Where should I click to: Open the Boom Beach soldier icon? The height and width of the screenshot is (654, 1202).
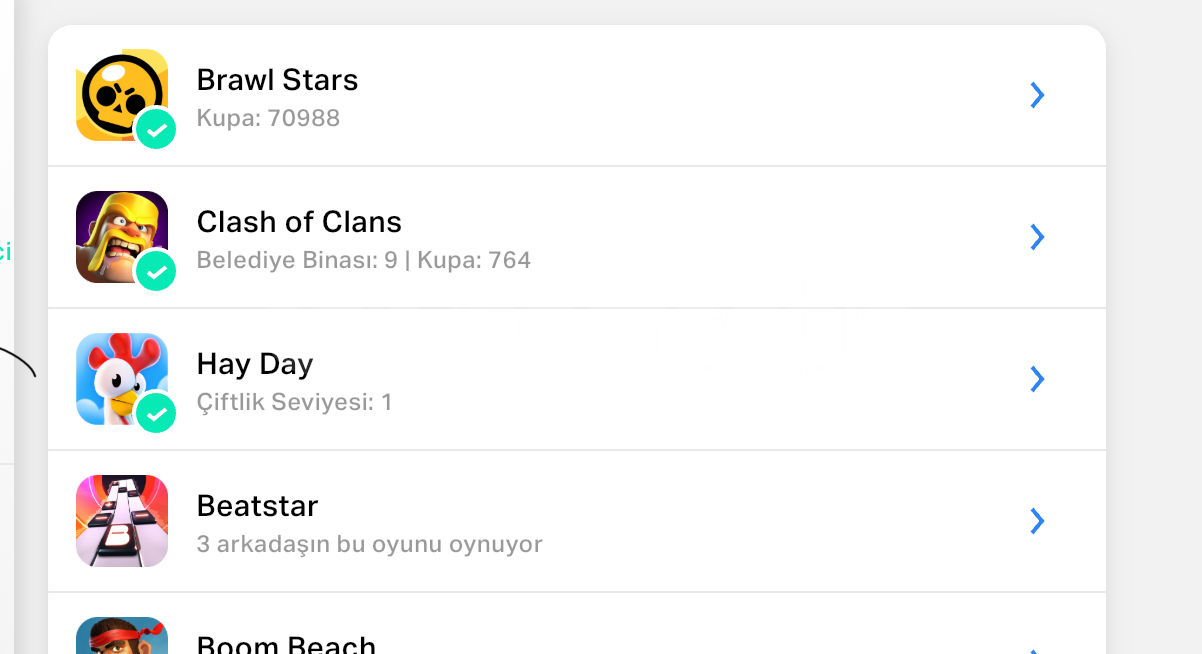[x=122, y=635]
